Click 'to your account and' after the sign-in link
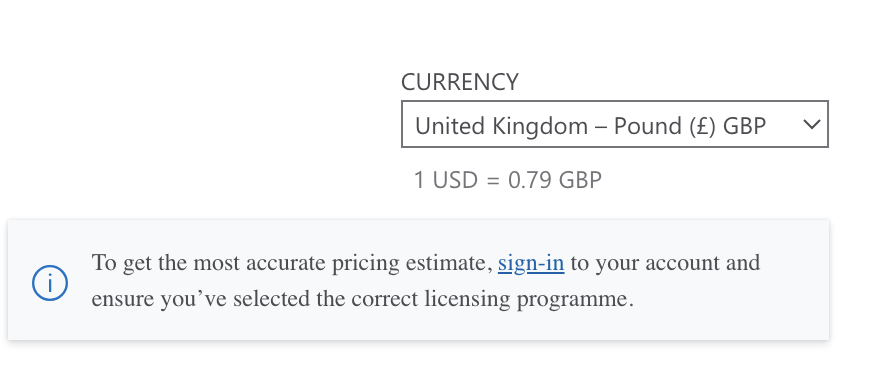 [x=665, y=263]
